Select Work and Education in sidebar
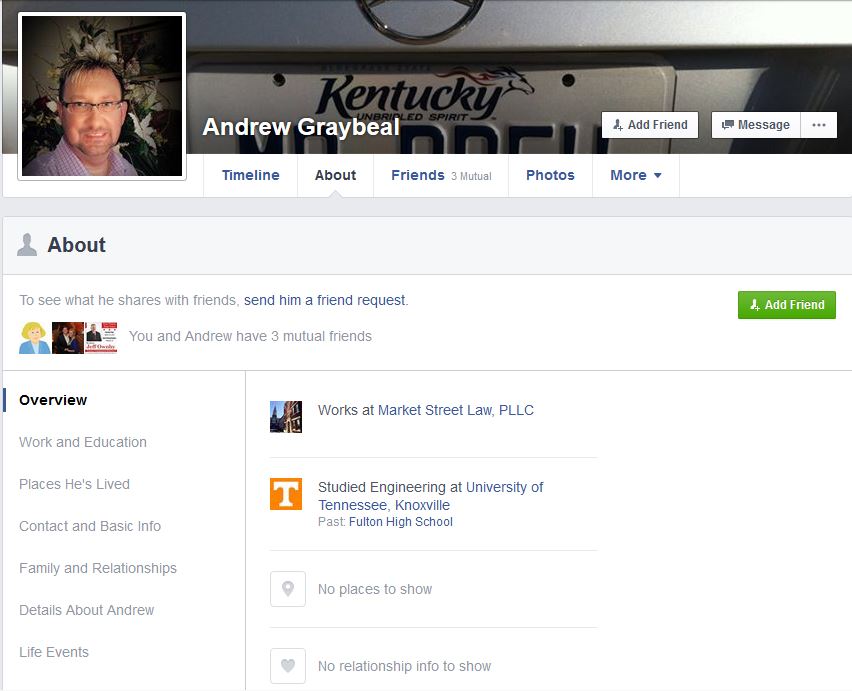The width and height of the screenshot is (852, 691). [83, 442]
